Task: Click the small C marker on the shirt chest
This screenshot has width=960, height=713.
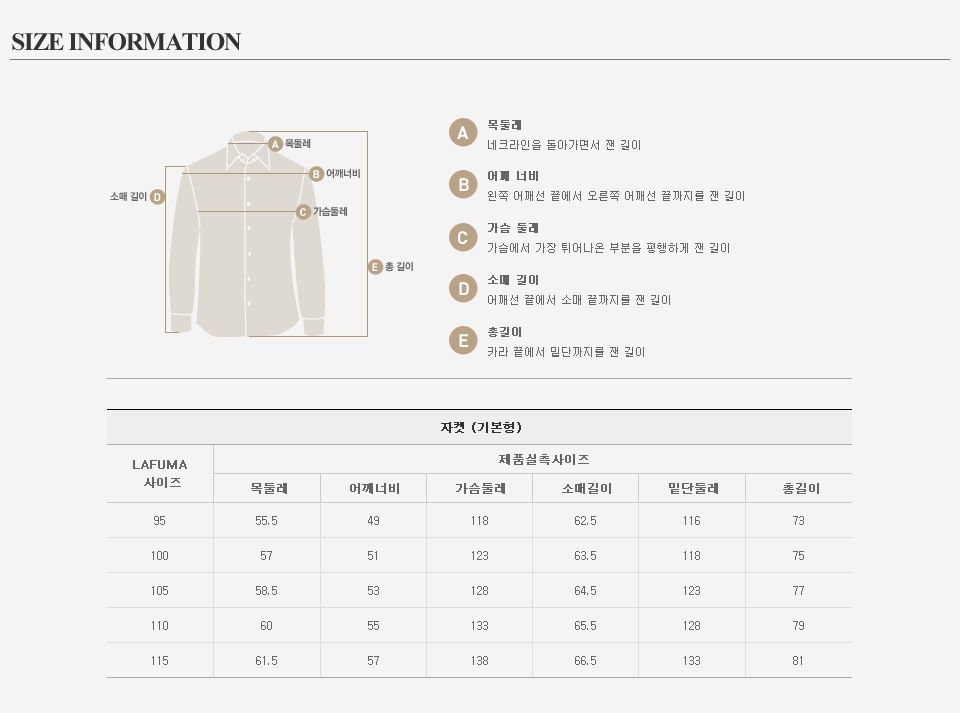Action: [303, 212]
